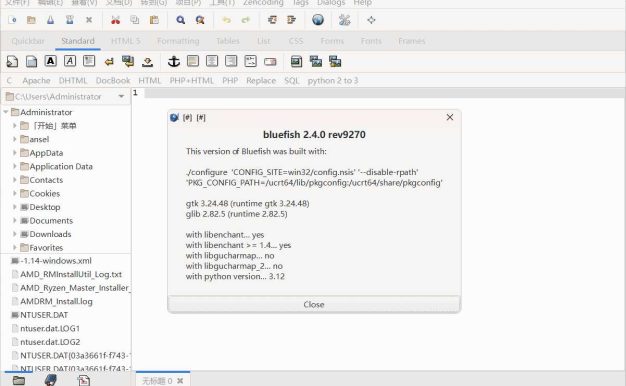This screenshot has height=386, width=626.
Task: Switch to the CSS tab
Action: pyautogui.click(x=296, y=41)
